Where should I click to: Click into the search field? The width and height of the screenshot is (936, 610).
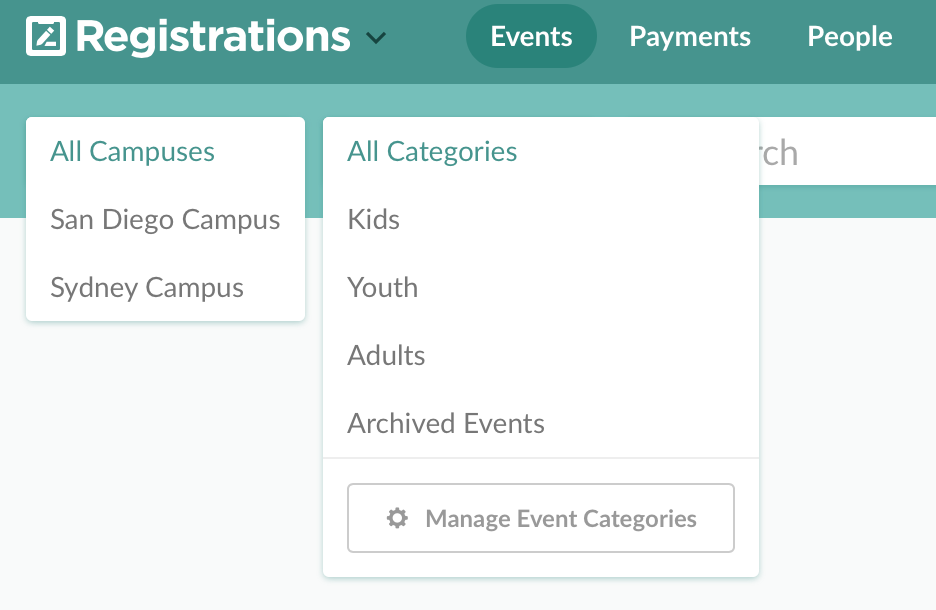850,153
